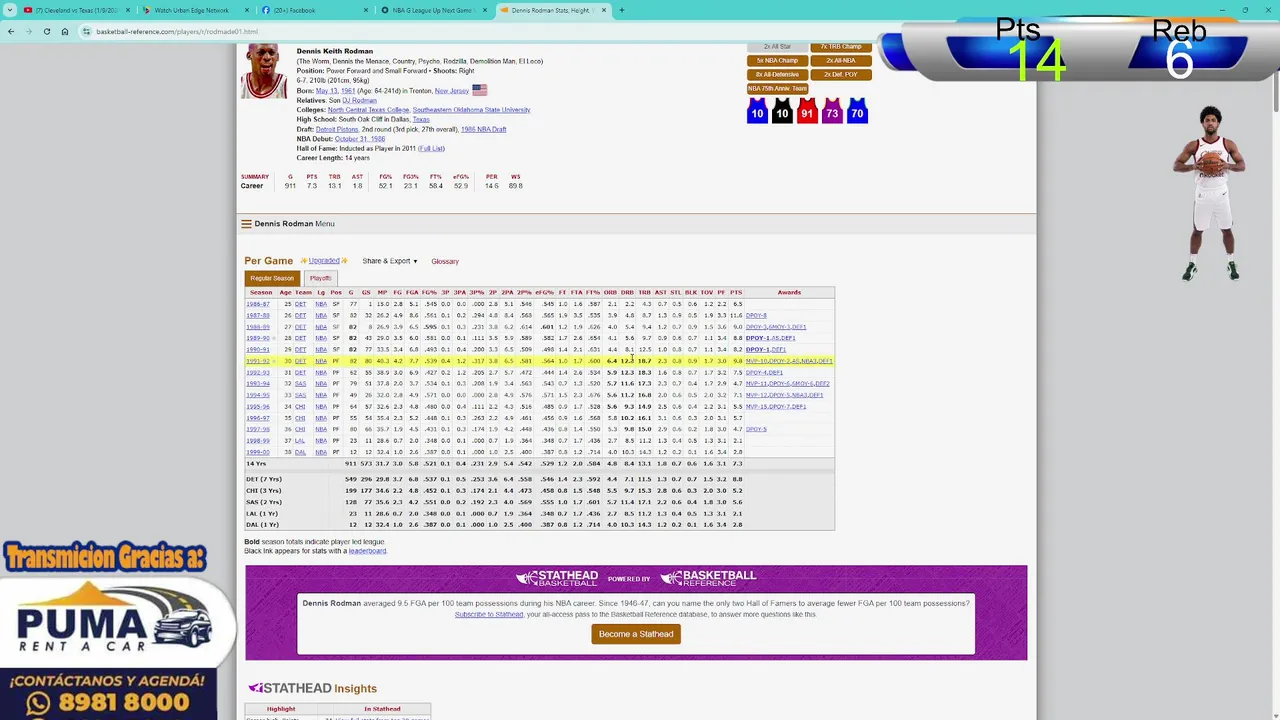This screenshot has height=720, width=1280.
Task: Open site info icon in address bar
Action: coord(87,31)
